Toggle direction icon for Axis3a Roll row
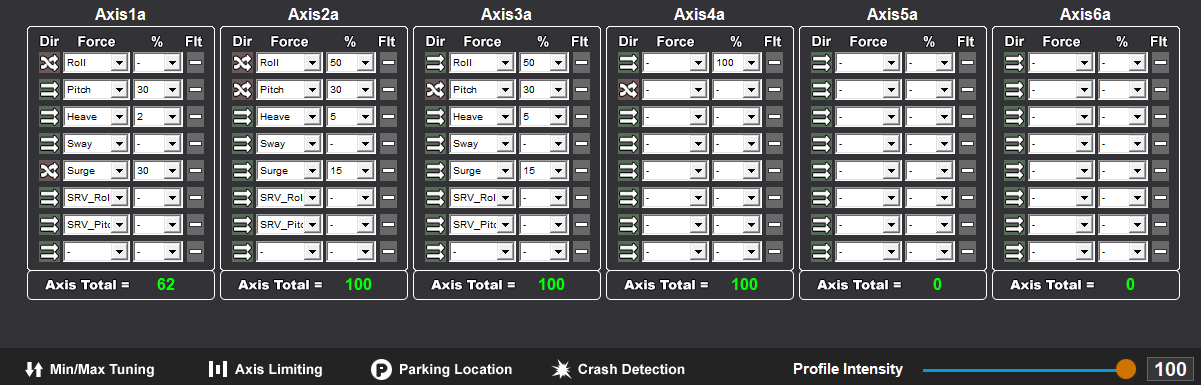 pos(435,62)
